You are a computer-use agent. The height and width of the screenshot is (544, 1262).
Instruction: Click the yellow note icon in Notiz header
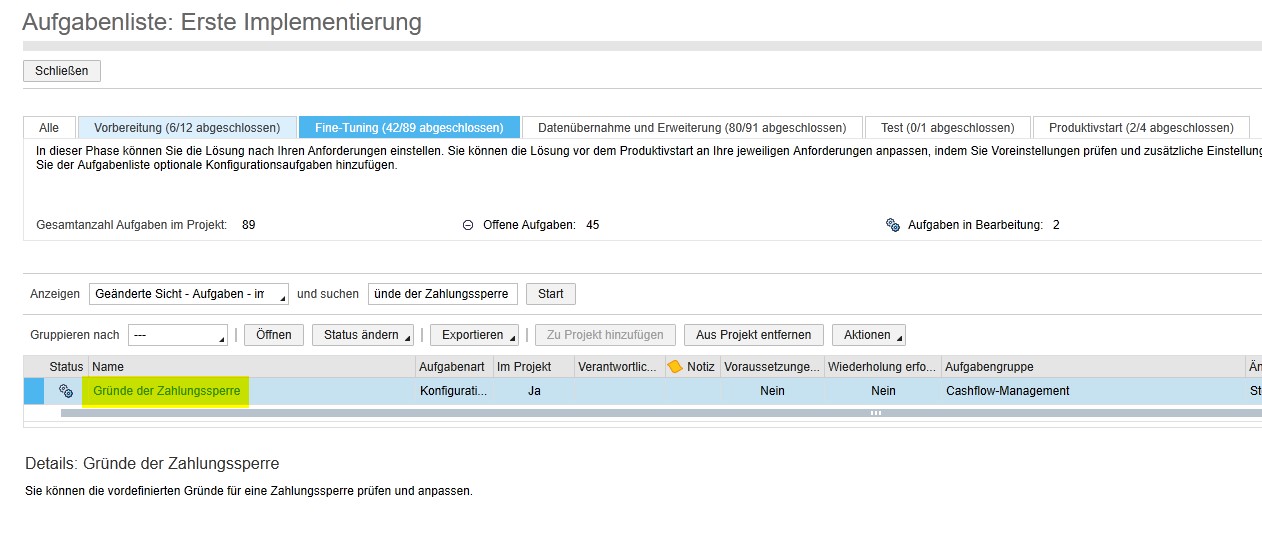tap(675, 367)
